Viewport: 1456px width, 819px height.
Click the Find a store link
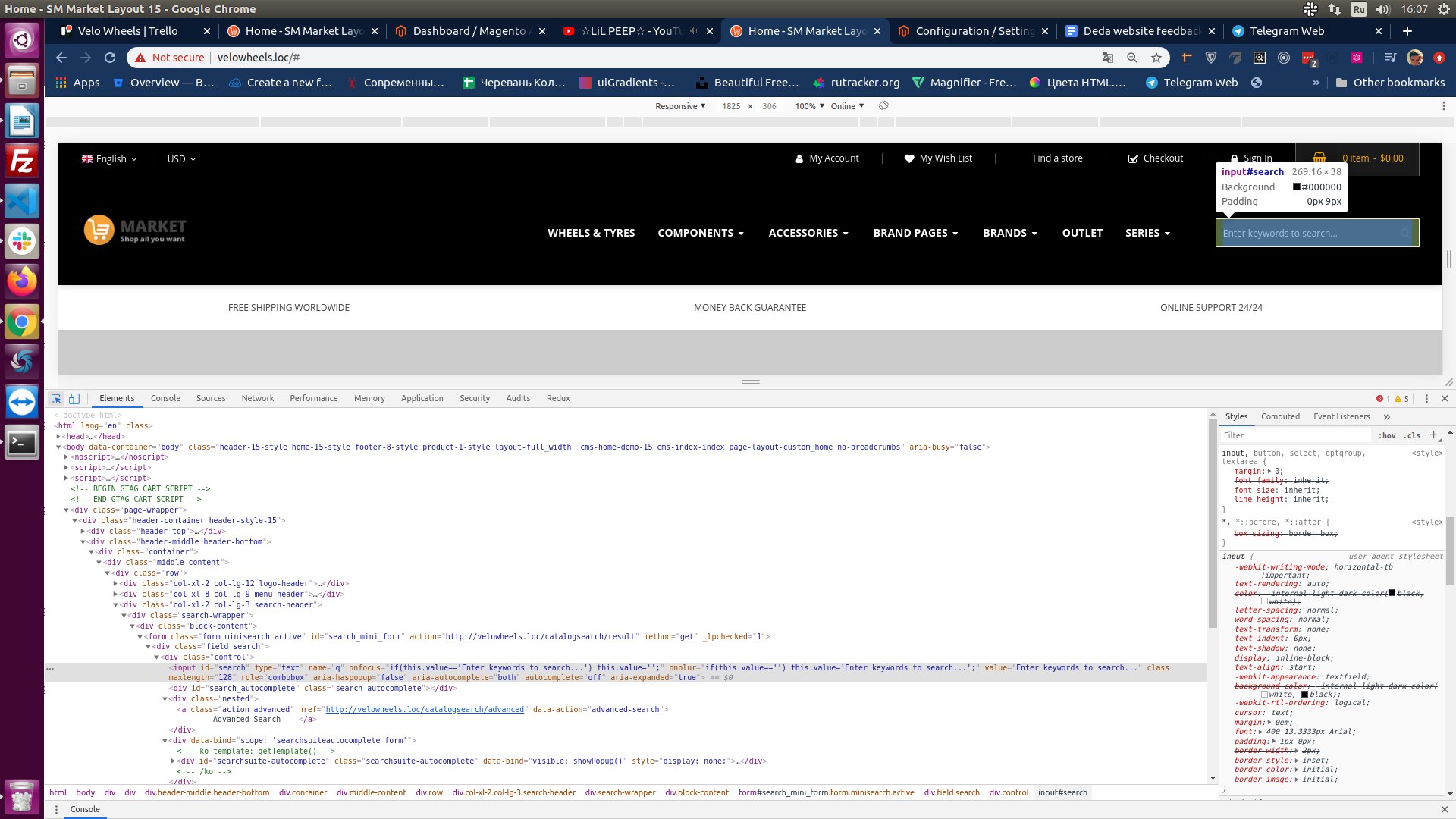tap(1057, 158)
